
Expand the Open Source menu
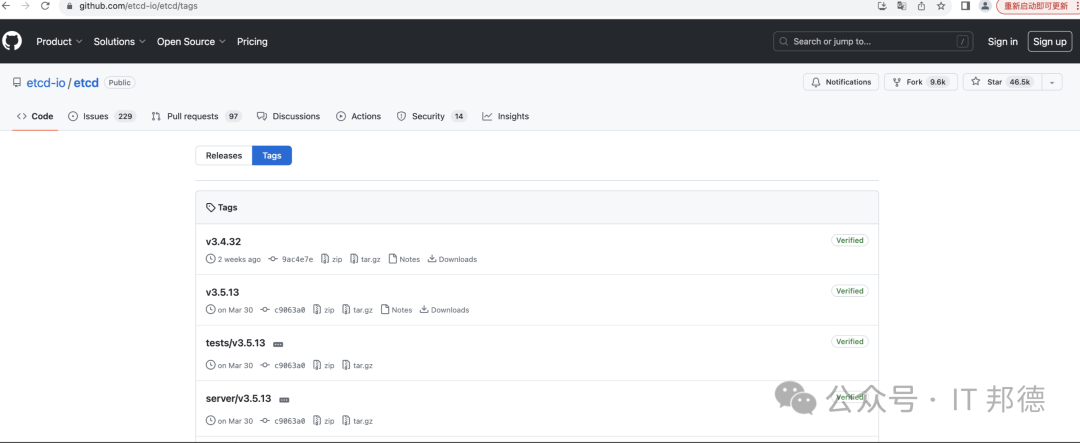tap(191, 41)
